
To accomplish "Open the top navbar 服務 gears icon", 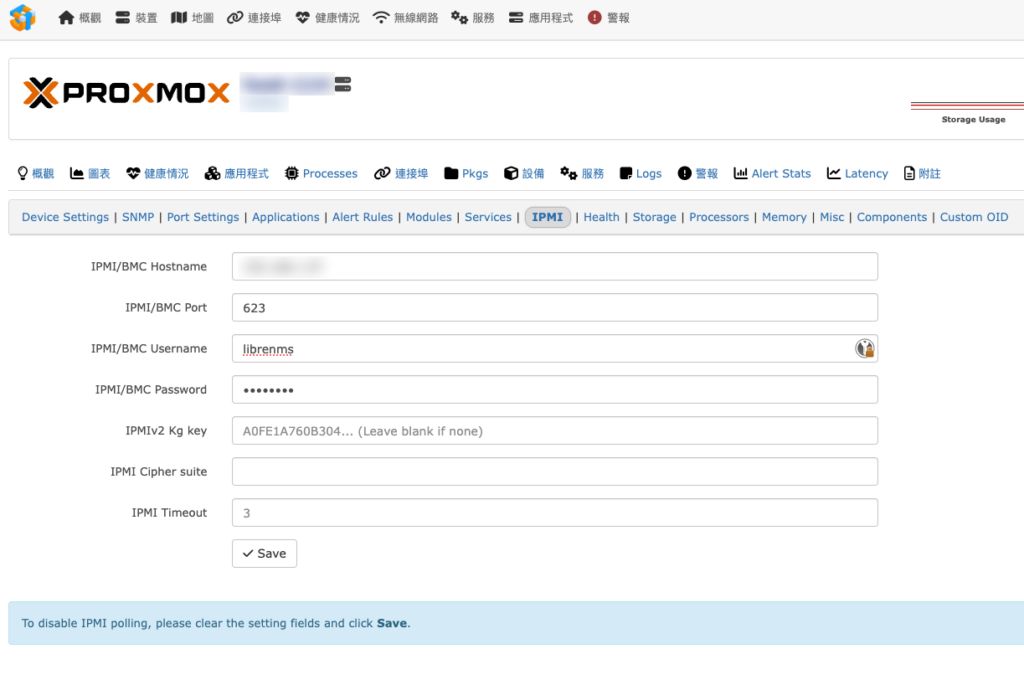I will click(x=459, y=18).
